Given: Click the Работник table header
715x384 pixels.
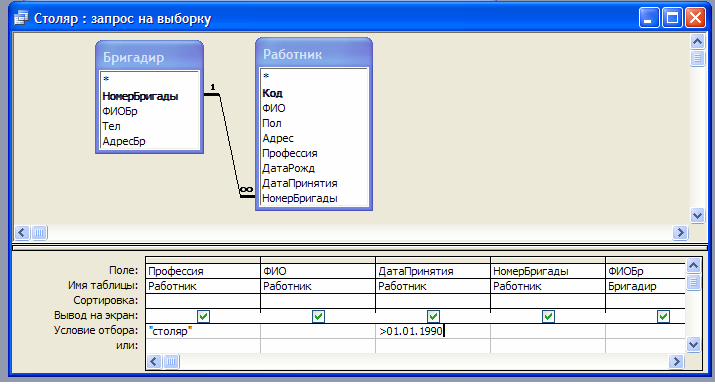Looking at the screenshot, I should [x=314, y=54].
